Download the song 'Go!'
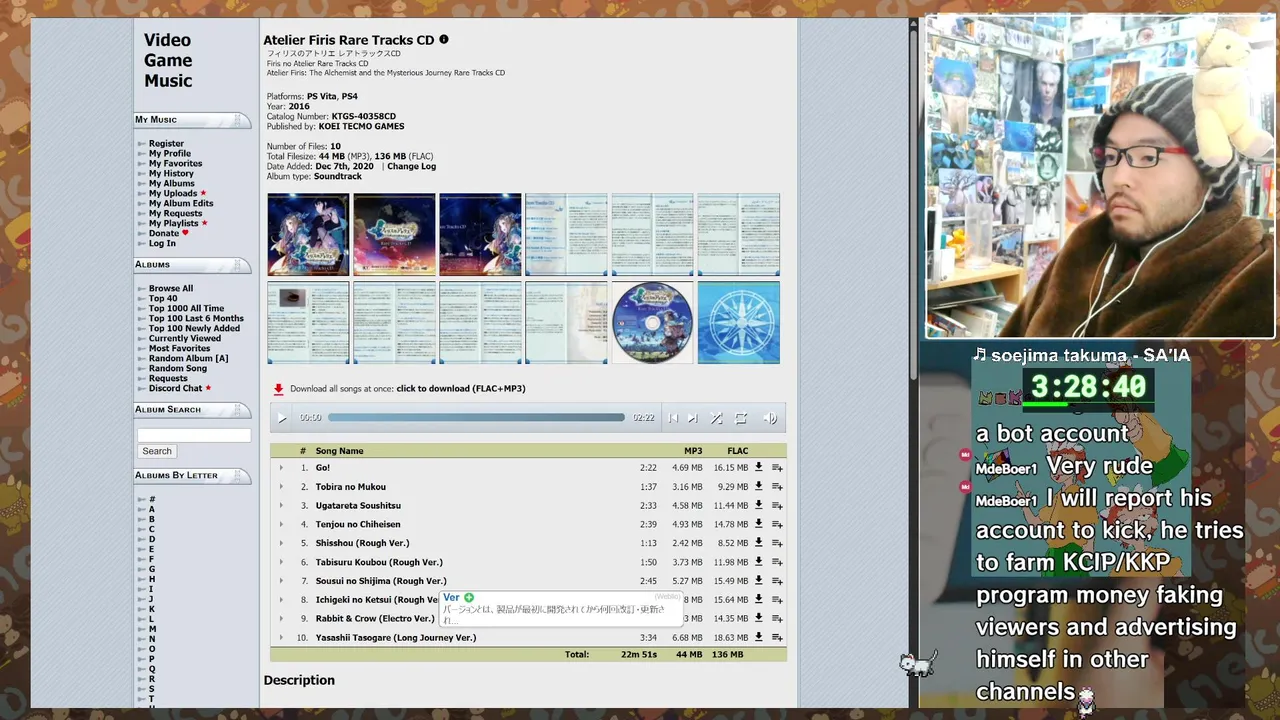This screenshot has height=720, width=1280. tap(758, 467)
